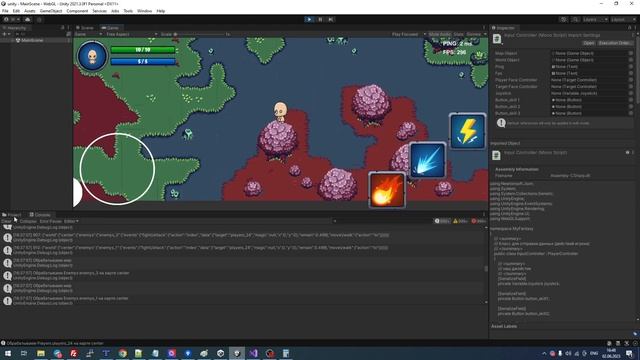Open the Play Focused dropdown
The image size is (640, 360).
pyautogui.click(x=409, y=34)
